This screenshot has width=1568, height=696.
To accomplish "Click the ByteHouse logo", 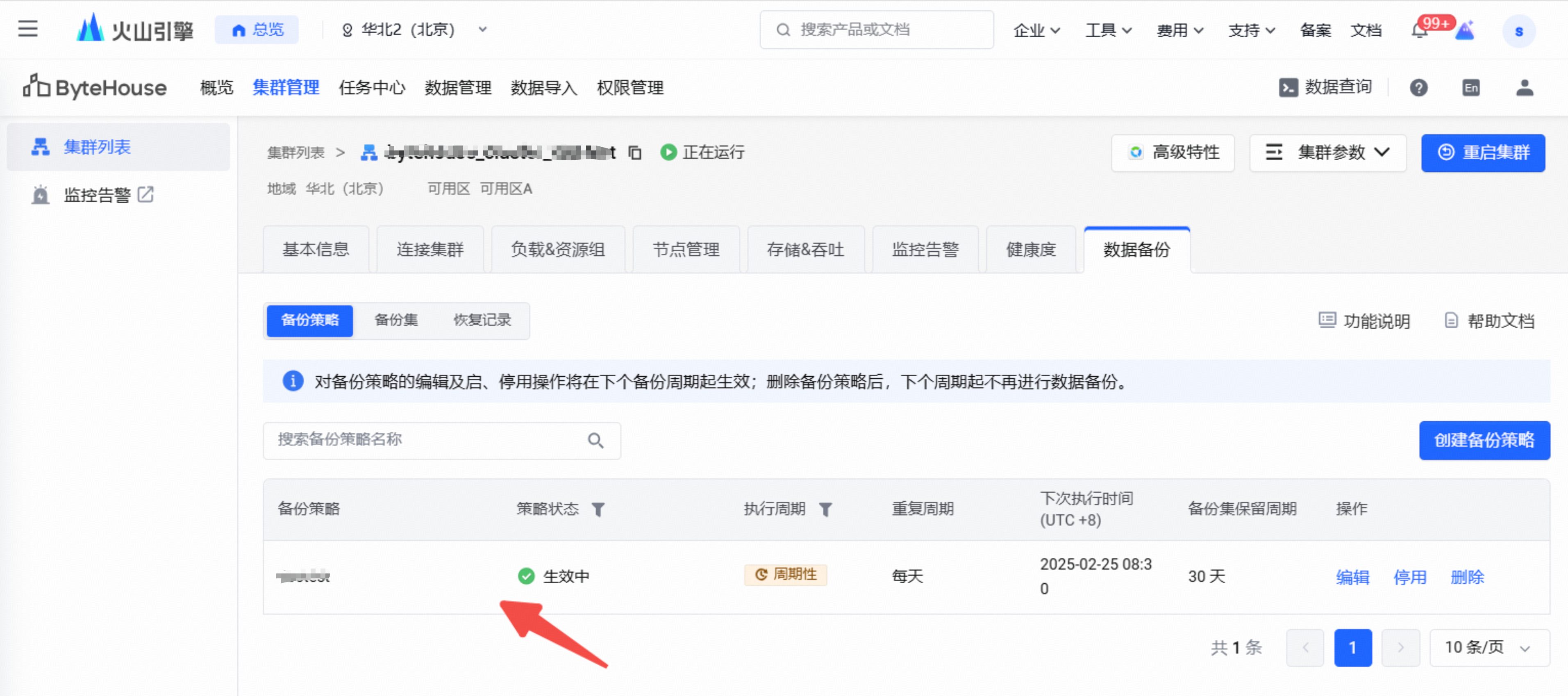I will 94,87.
